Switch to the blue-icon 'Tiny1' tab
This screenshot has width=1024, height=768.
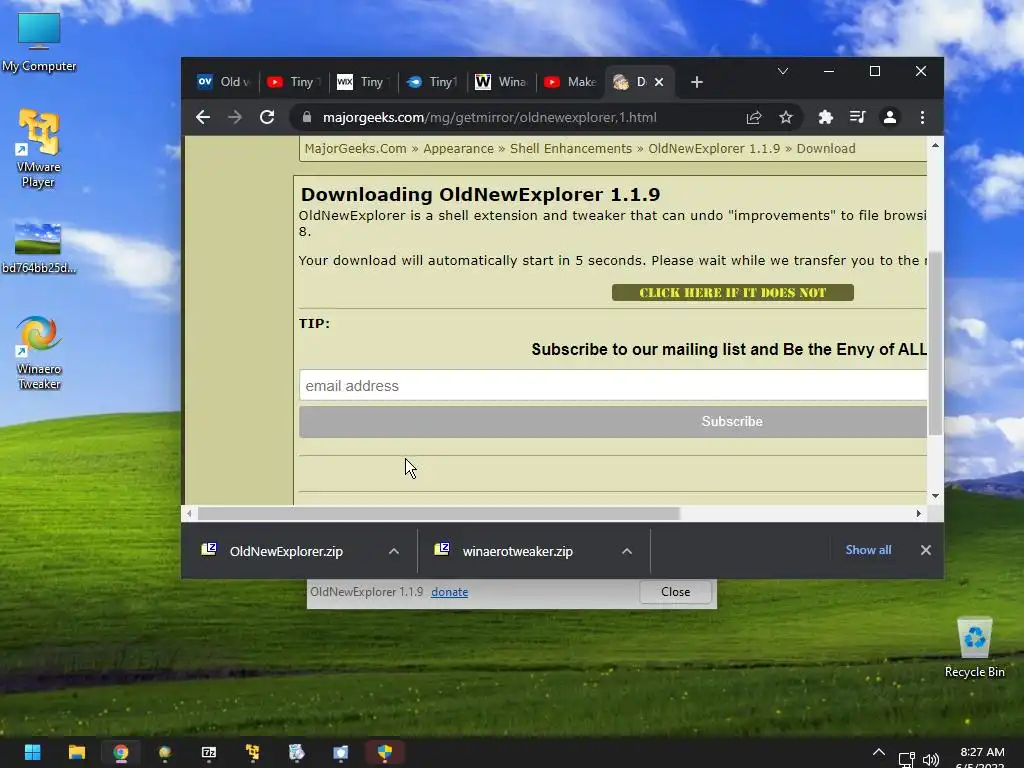(x=433, y=82)
